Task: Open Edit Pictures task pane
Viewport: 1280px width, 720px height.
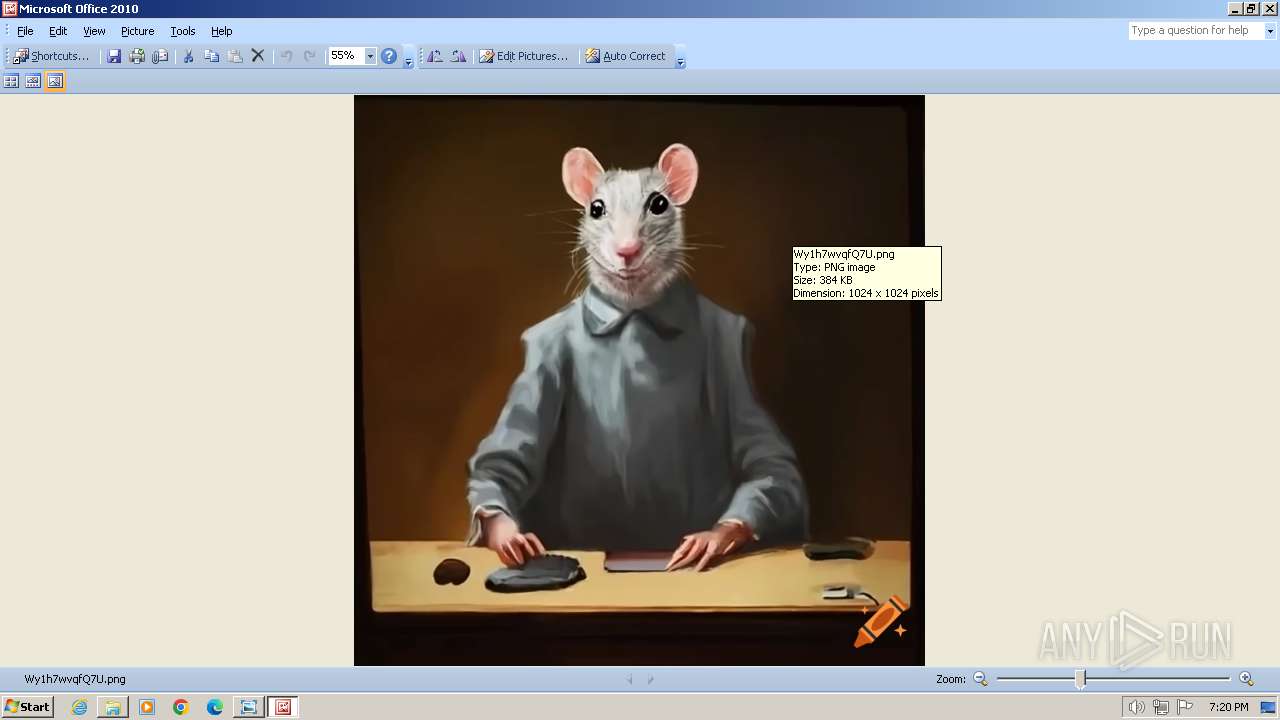Action: tap(523, 56)
